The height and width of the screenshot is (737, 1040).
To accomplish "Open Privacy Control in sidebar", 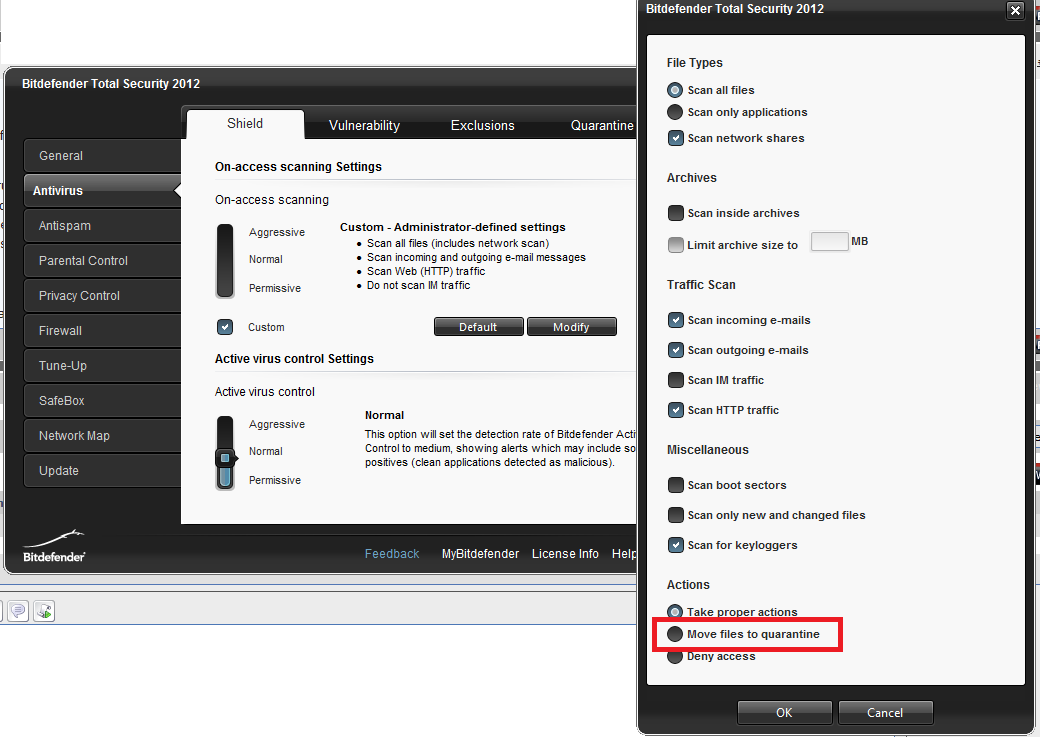I will [103, 296].
